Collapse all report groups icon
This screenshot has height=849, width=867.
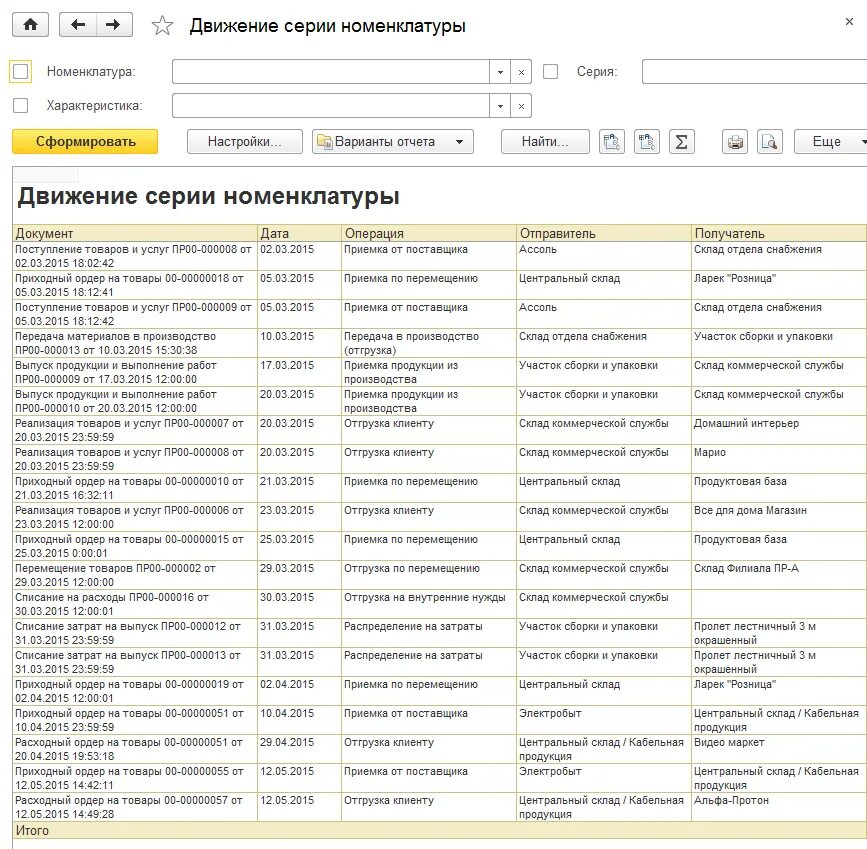click(612, 142)
